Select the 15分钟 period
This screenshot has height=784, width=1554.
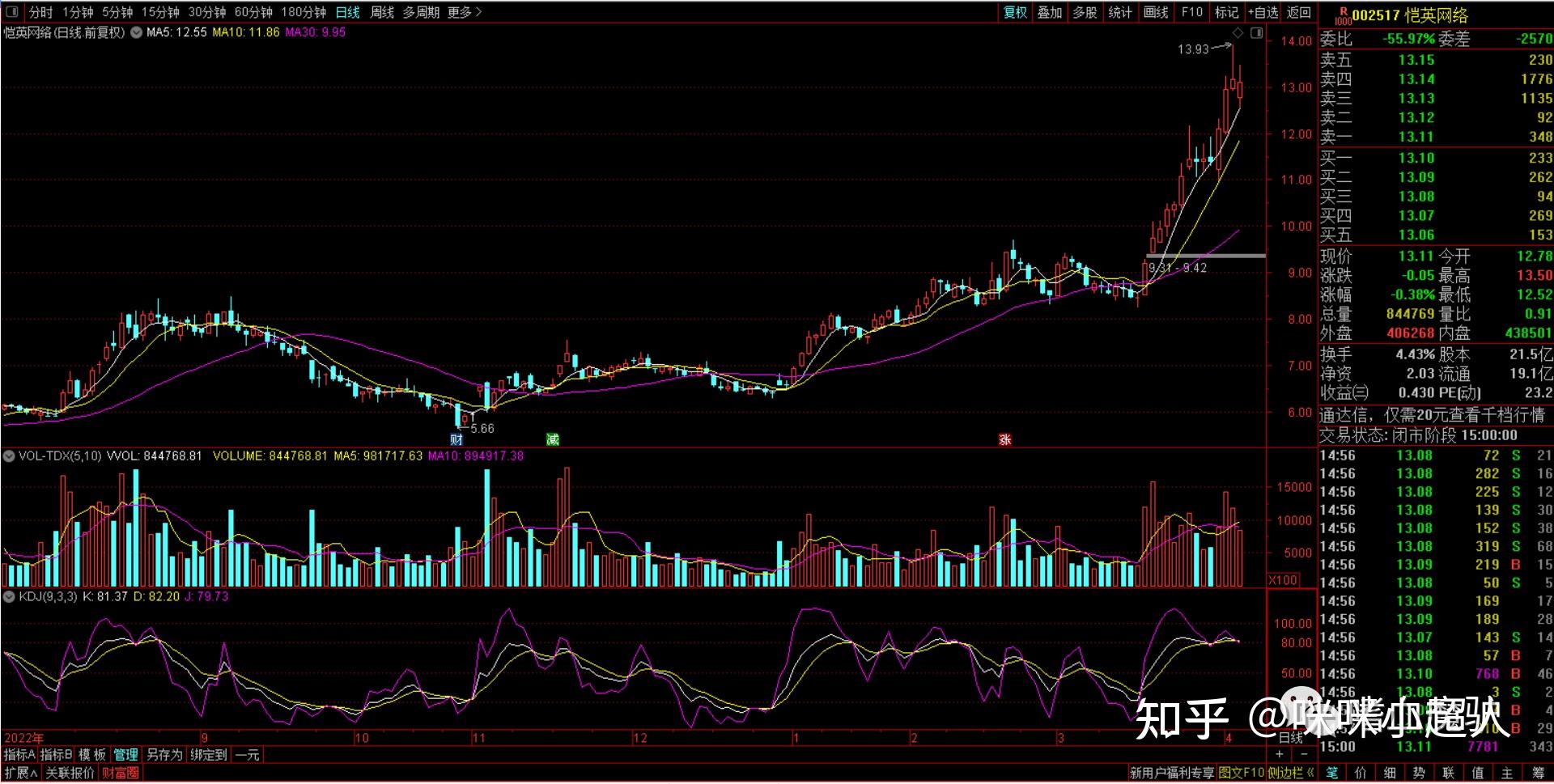(160, 12)
